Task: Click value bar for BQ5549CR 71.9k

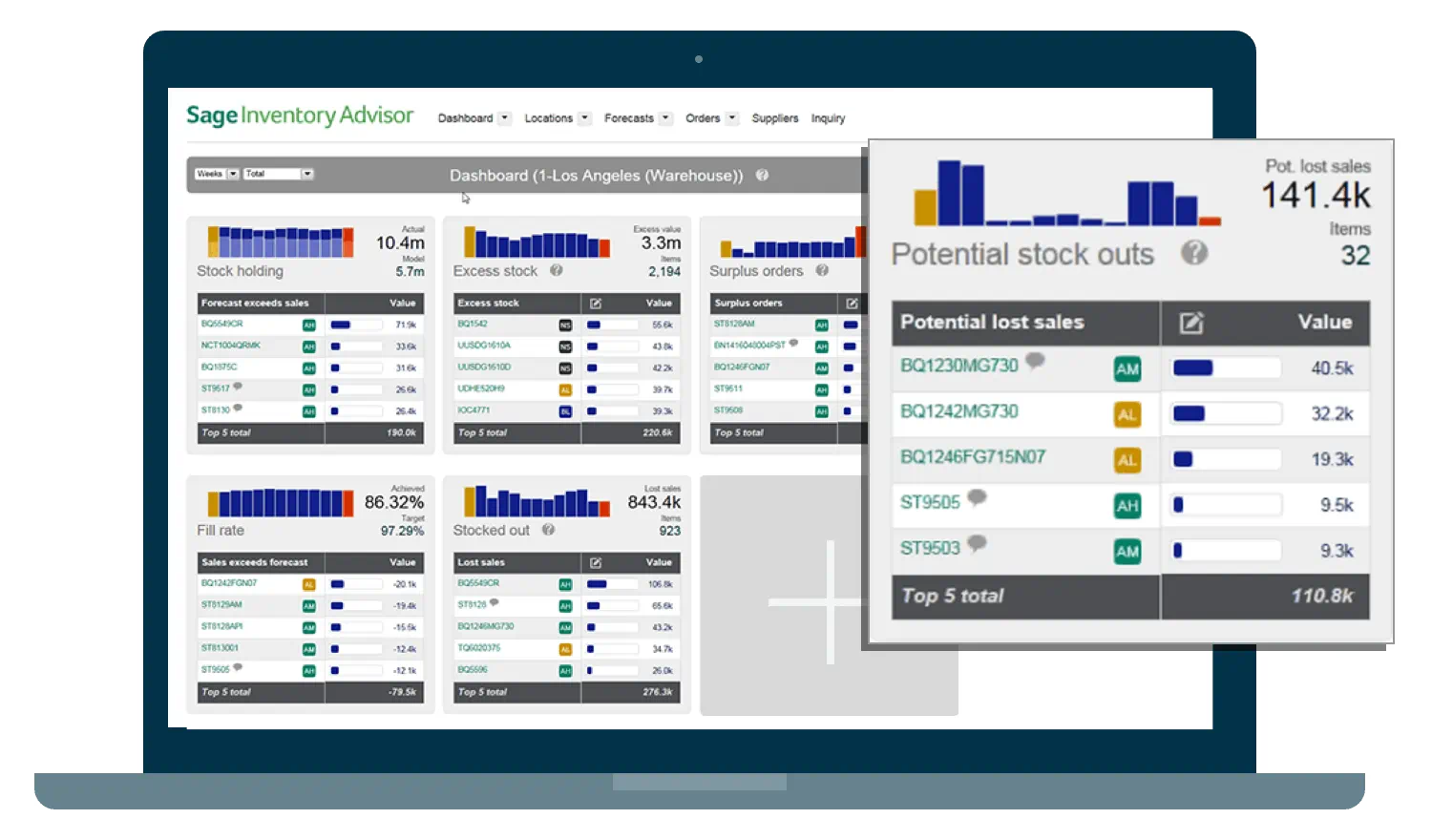Action: click(x=357, y=325)
